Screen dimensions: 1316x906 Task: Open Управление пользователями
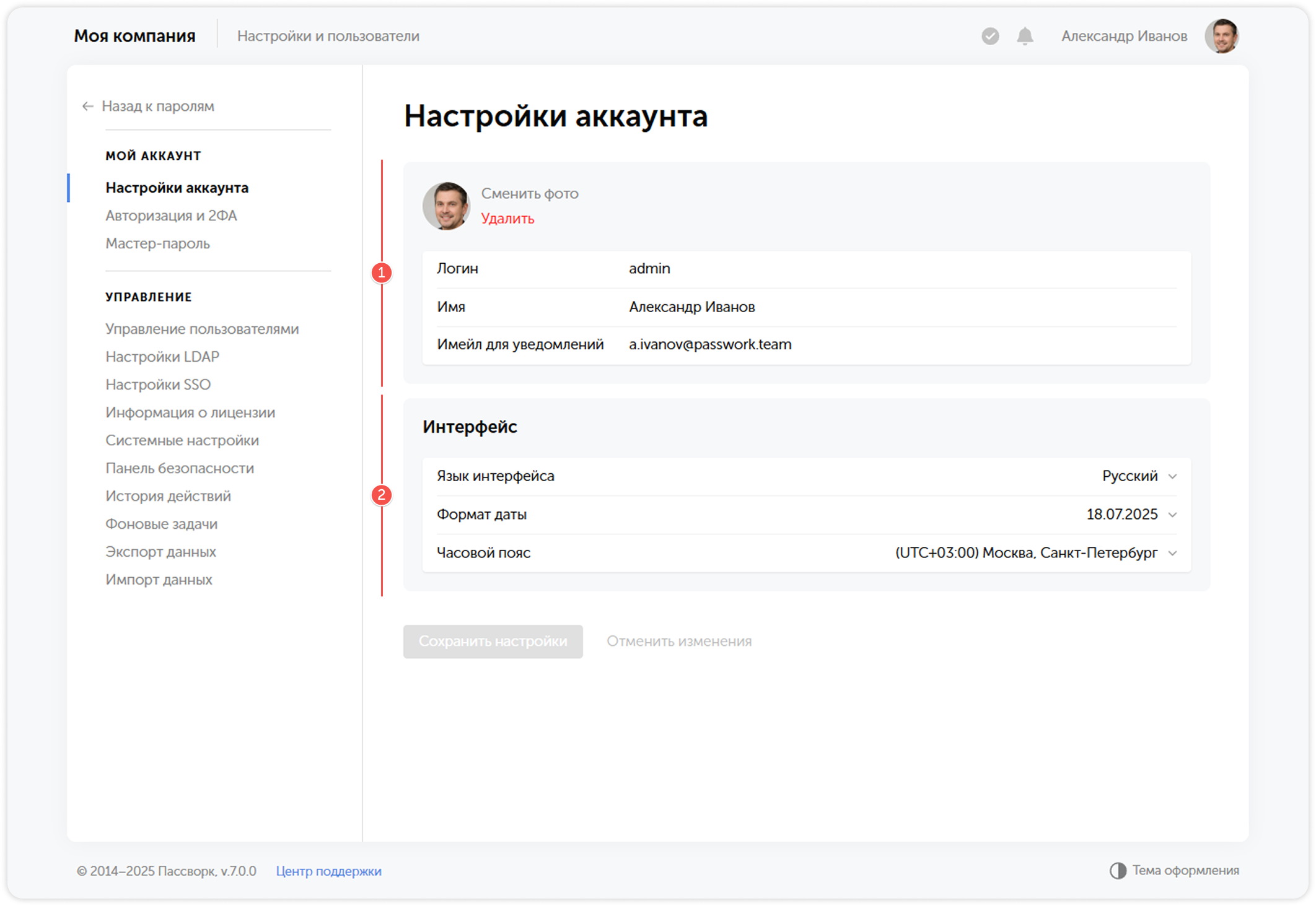tap(202, 329)
